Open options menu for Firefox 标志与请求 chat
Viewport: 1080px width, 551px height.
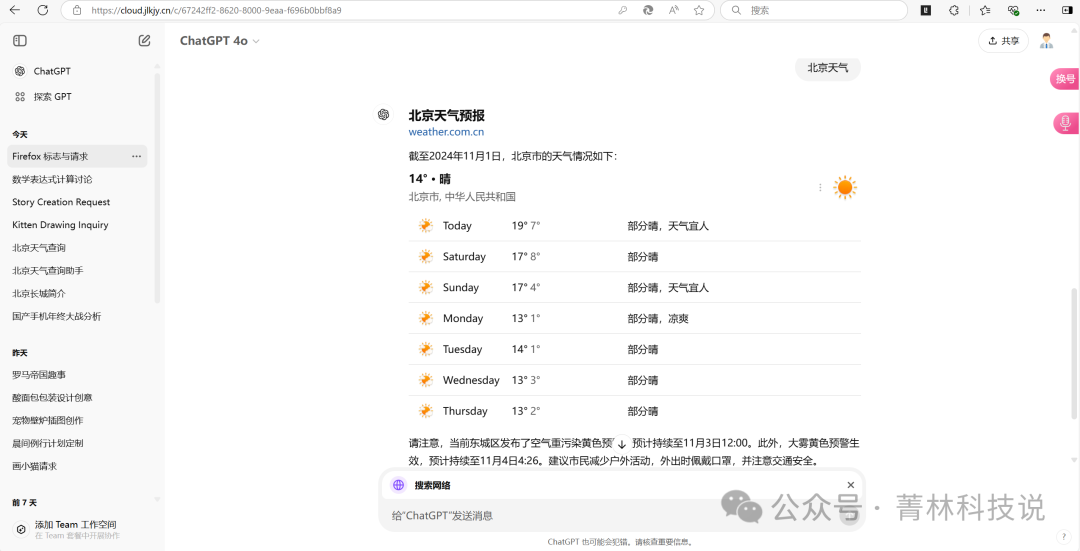pyautogui.click(x=137, y=157)
